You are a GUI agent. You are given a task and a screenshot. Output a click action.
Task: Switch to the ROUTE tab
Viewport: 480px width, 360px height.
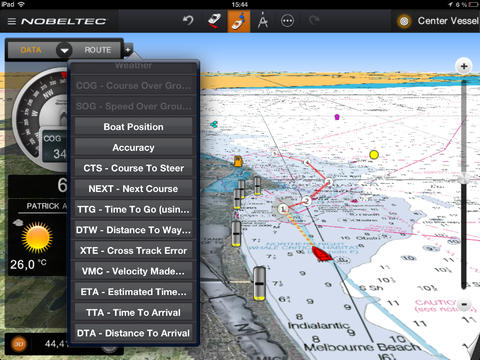pos(98,50)
